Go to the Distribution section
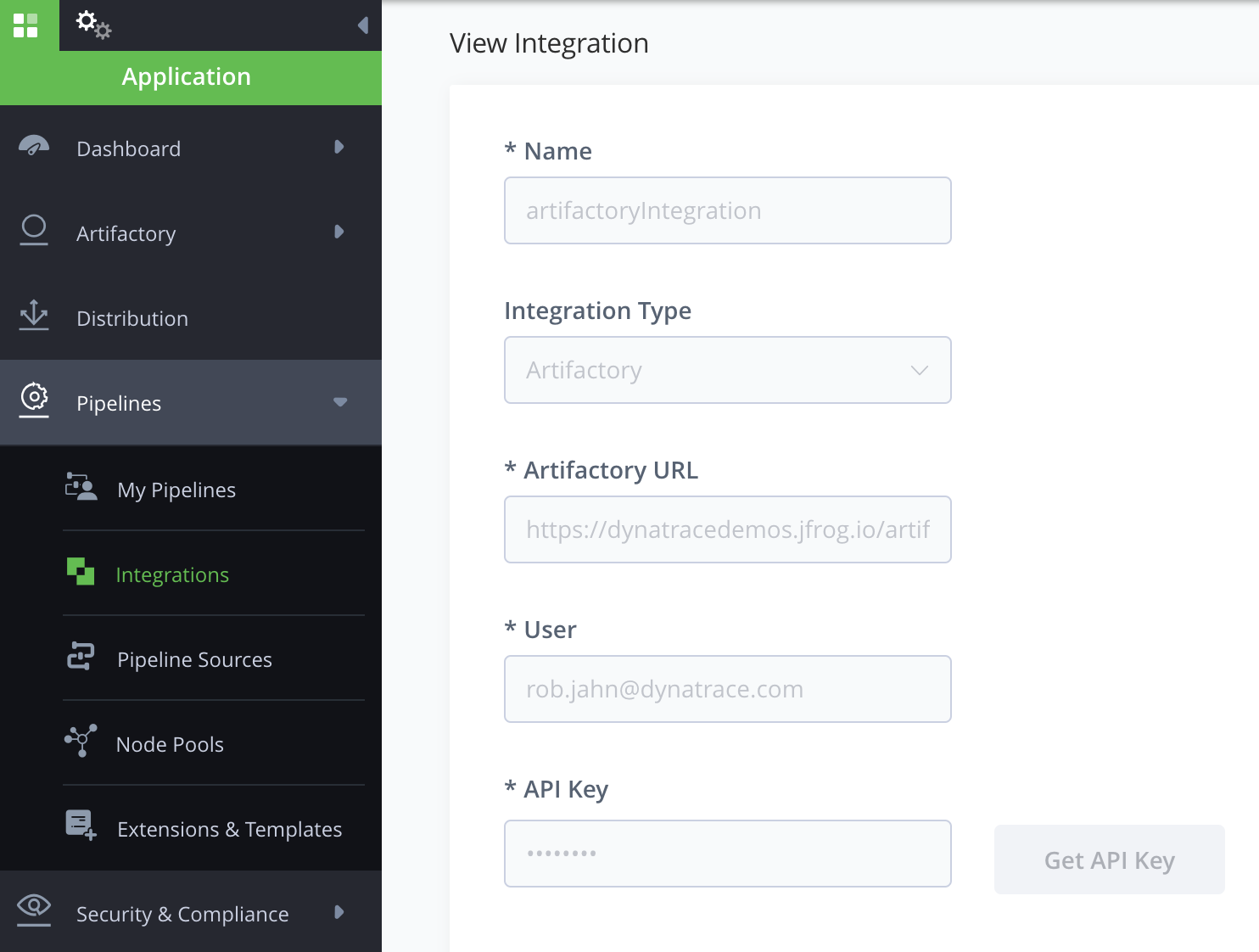 tap(191, 317)
